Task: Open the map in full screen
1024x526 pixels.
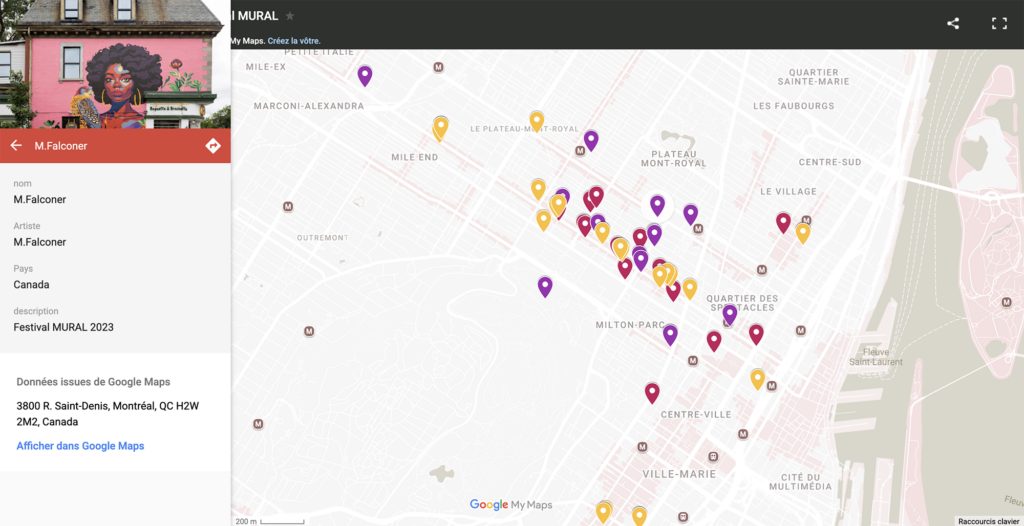Action: click(x=999, y=24)
